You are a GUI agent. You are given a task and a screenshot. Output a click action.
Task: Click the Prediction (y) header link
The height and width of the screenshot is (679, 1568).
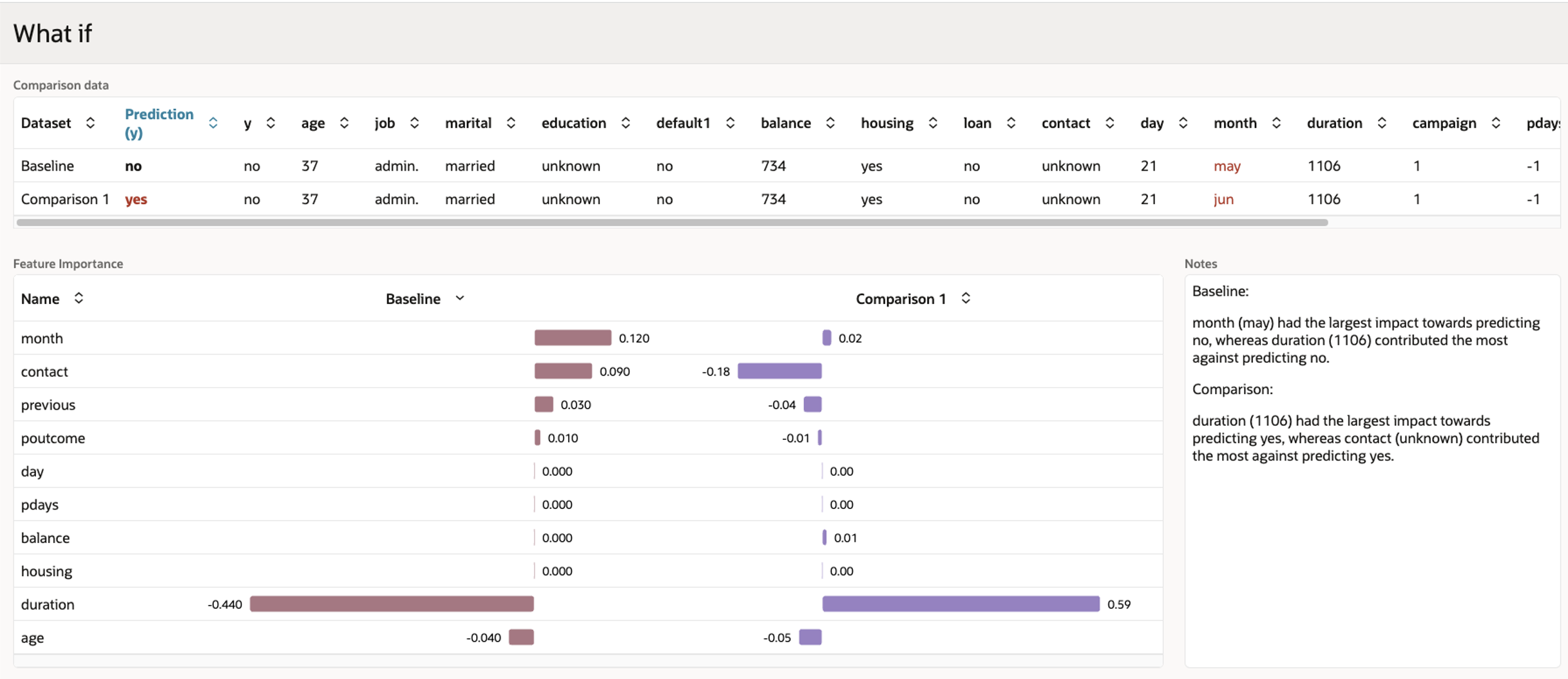158,122
